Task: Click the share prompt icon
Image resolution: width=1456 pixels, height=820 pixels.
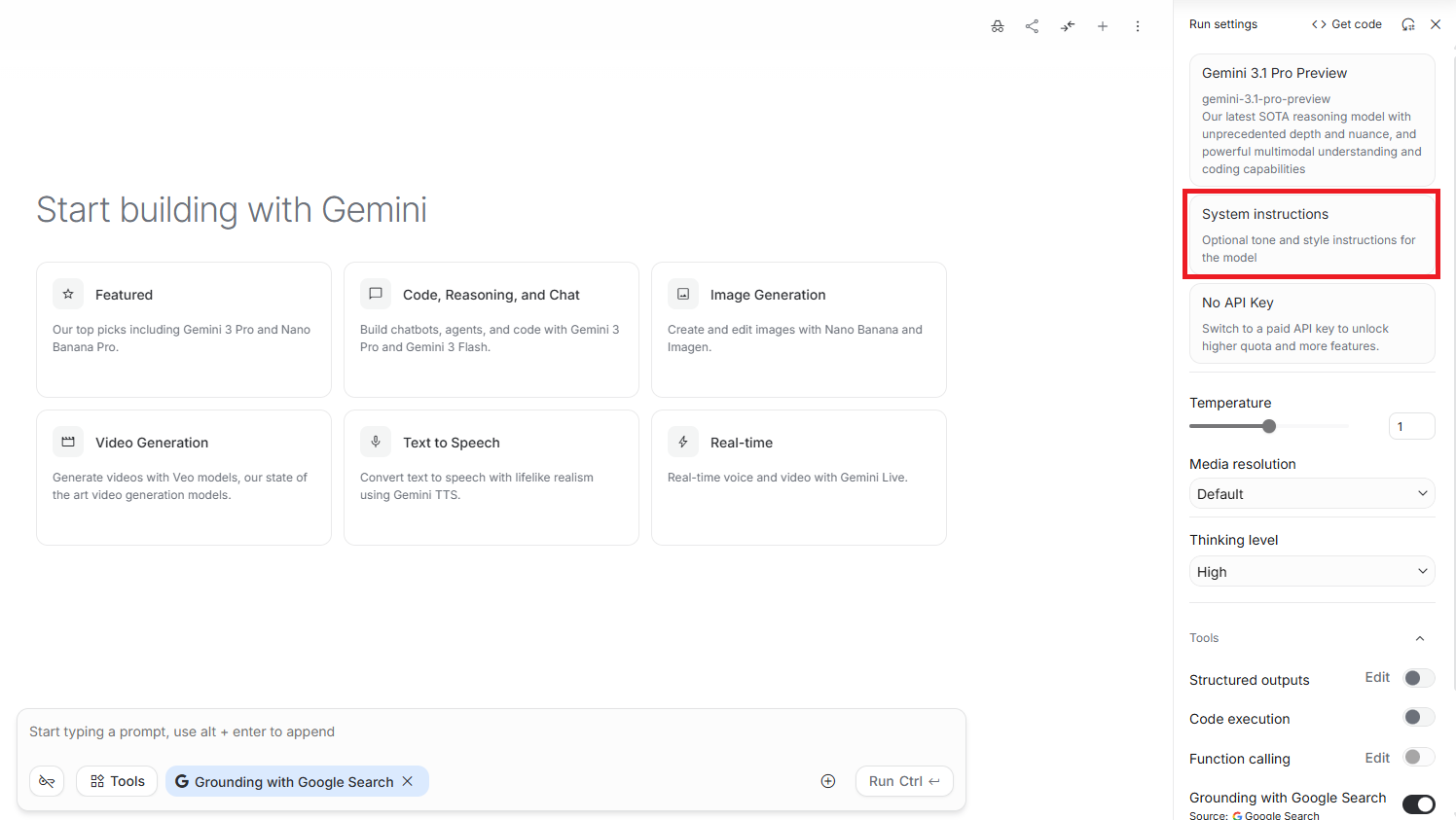Action: [1032, 26]
